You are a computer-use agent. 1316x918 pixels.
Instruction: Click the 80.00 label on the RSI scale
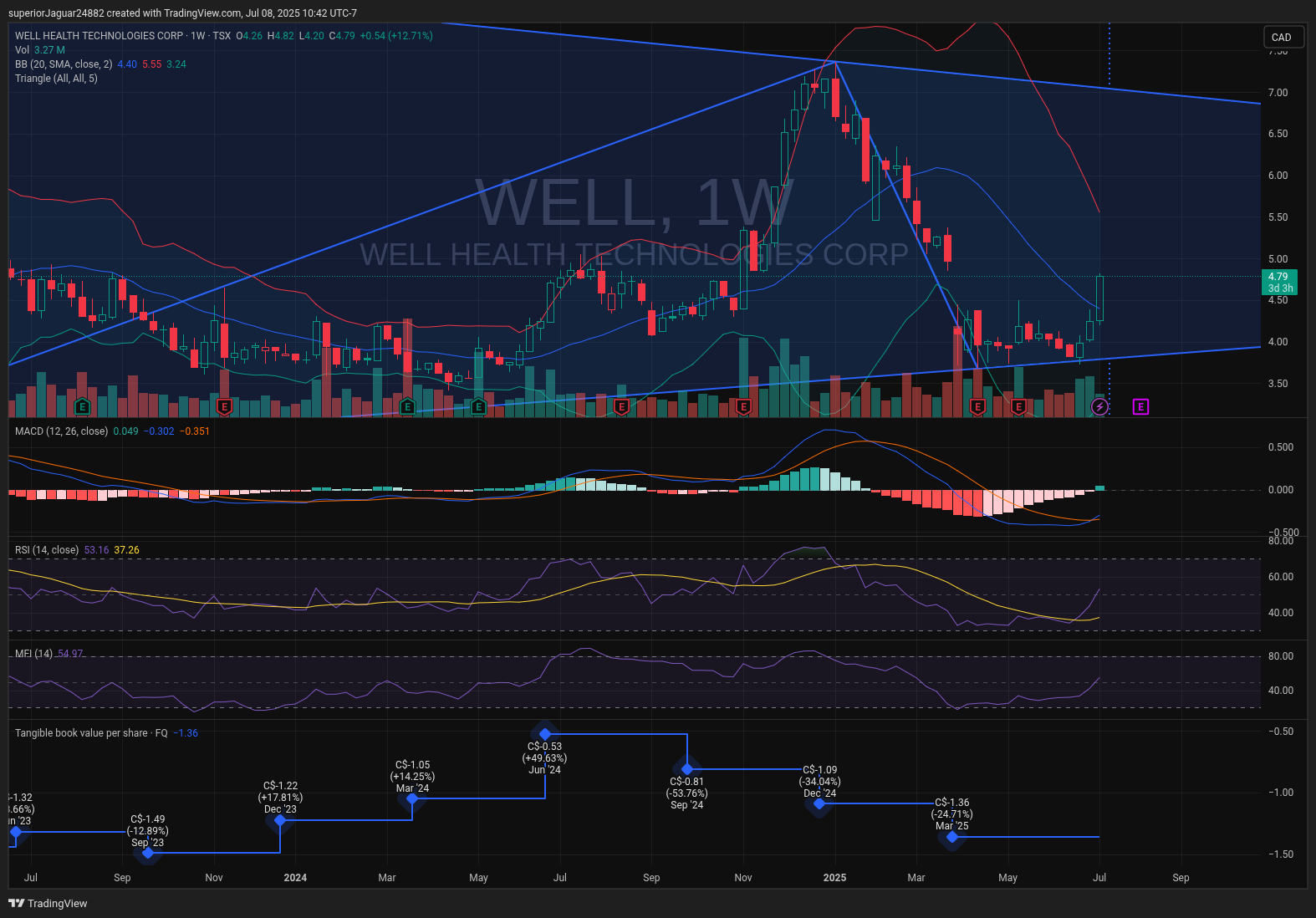[x=1280, y=541]
